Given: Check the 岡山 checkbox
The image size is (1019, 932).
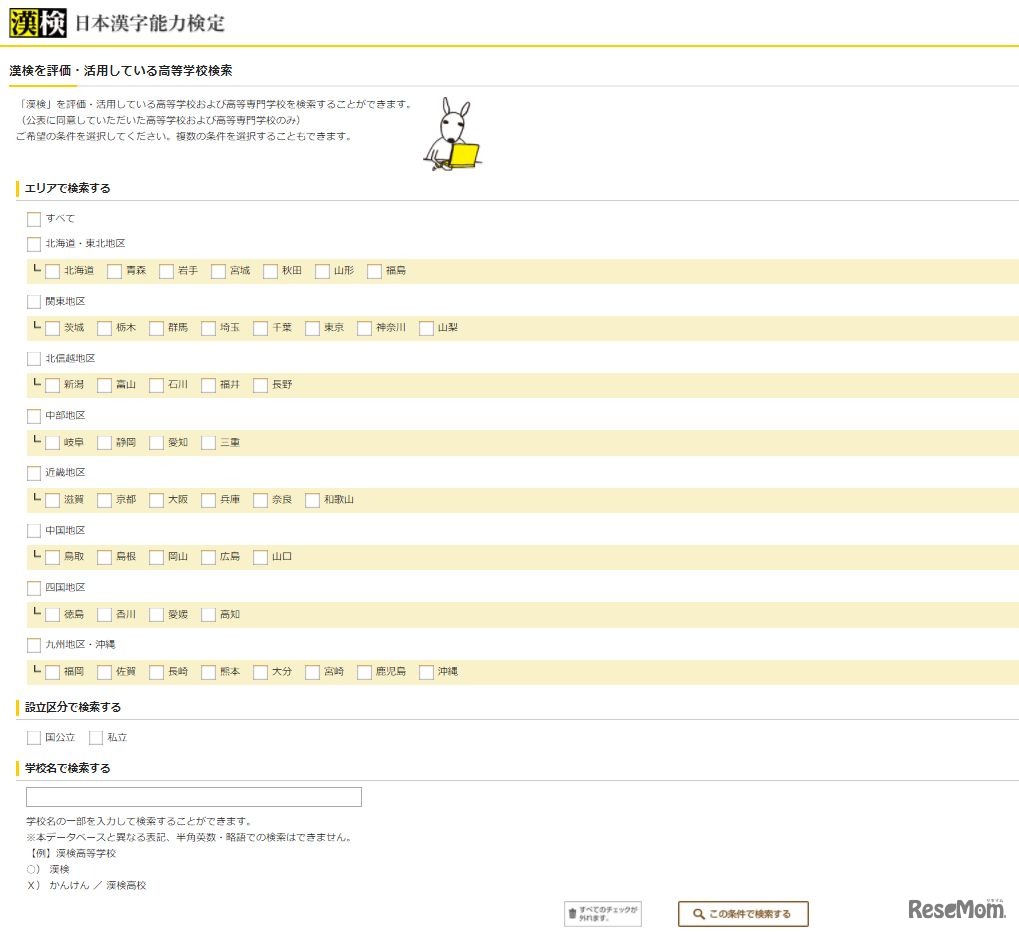Looking at the screenshot, I should tap(157, 558).
